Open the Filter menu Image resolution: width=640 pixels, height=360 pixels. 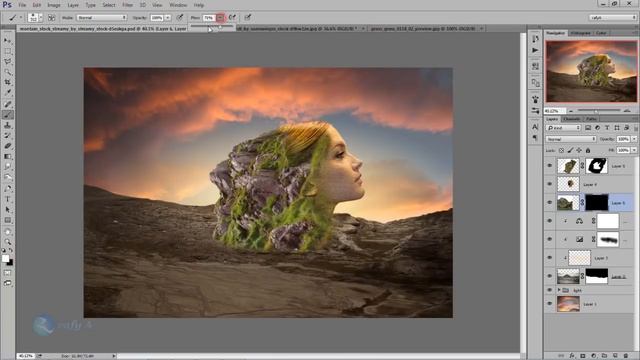[x=127, y=5]
